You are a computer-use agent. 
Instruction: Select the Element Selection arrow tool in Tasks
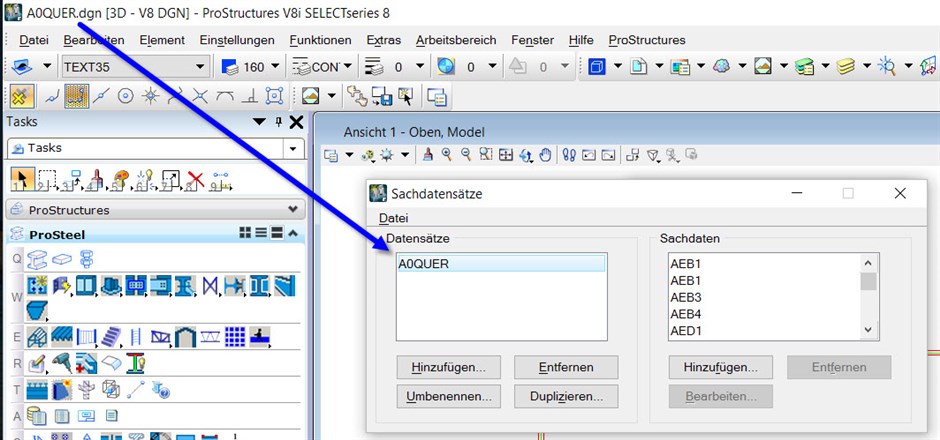click(22, 179)
